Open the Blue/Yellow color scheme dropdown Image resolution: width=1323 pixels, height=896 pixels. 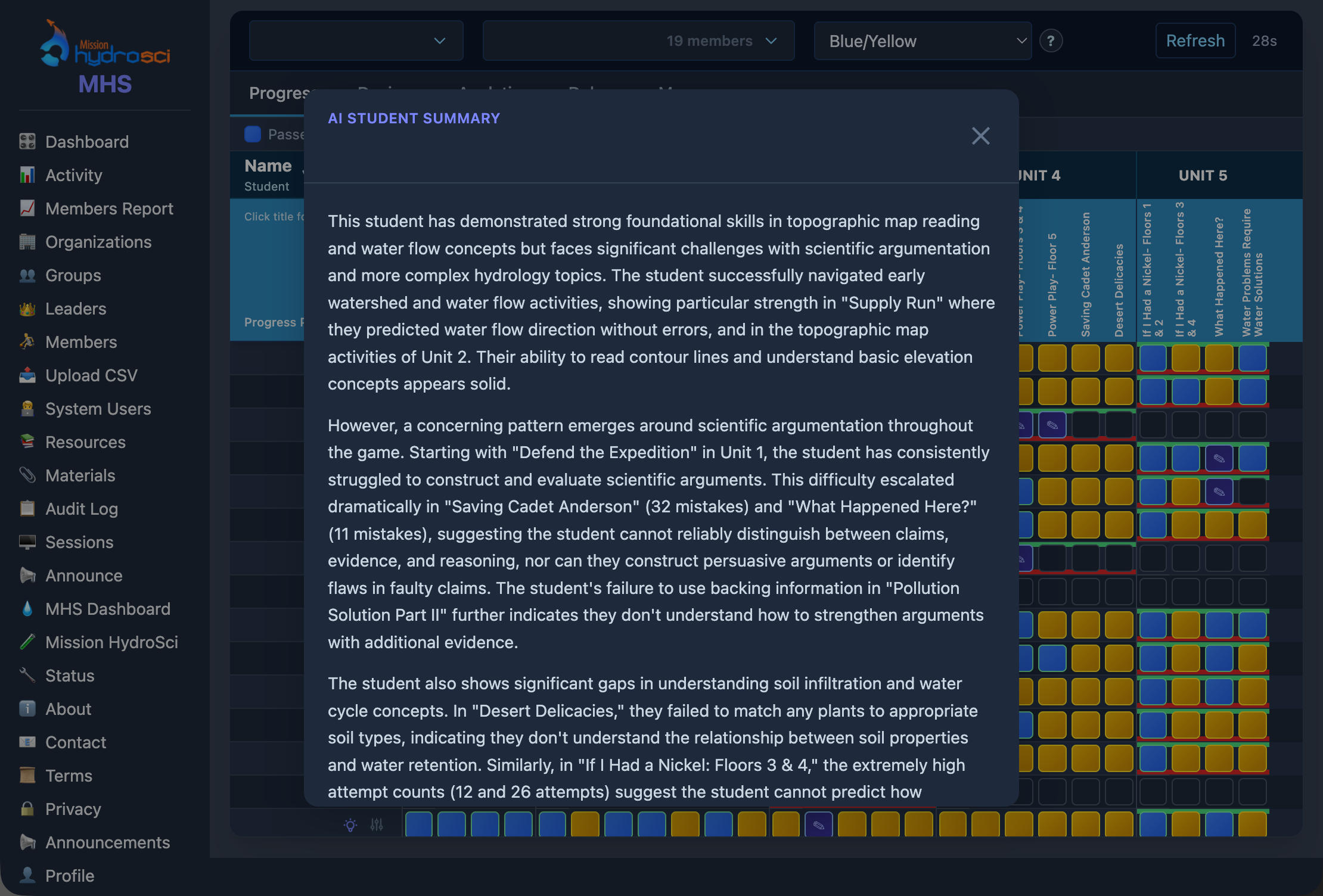coord(922,41)
